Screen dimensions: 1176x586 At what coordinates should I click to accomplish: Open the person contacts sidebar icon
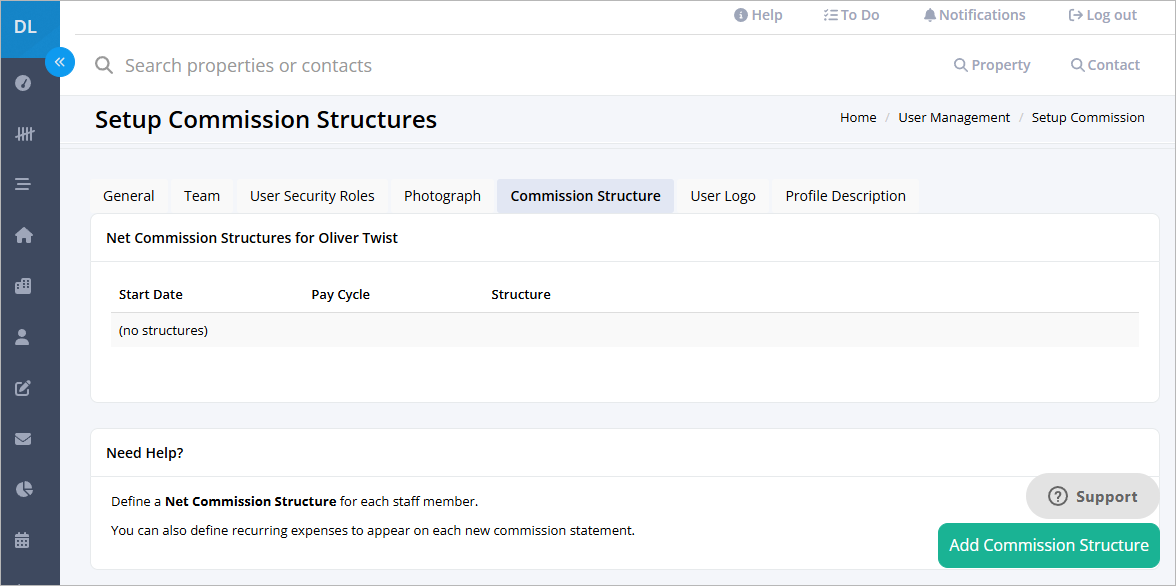pyautogui.click(x=22, y=337)
